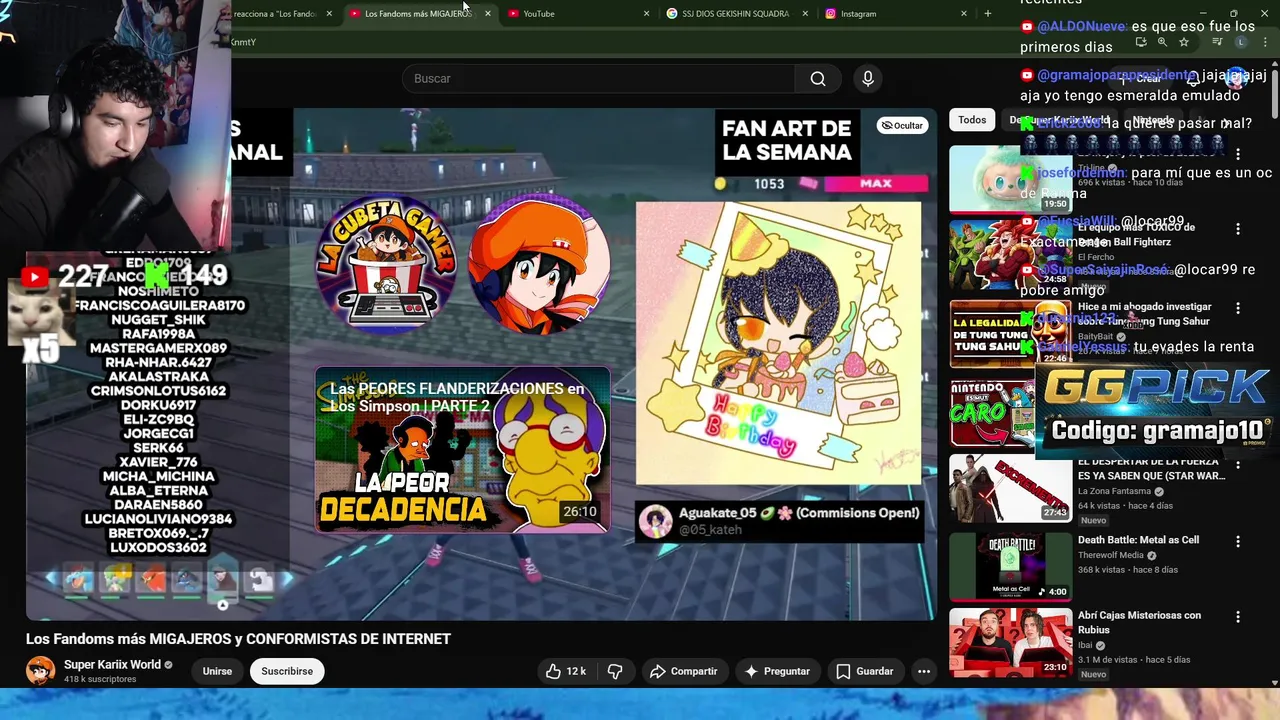1280x720 pixels.
Task: Switch to the SSJ DIOS GEKISHIN SQUADRA tab
Action: click(x=735, y=14)
